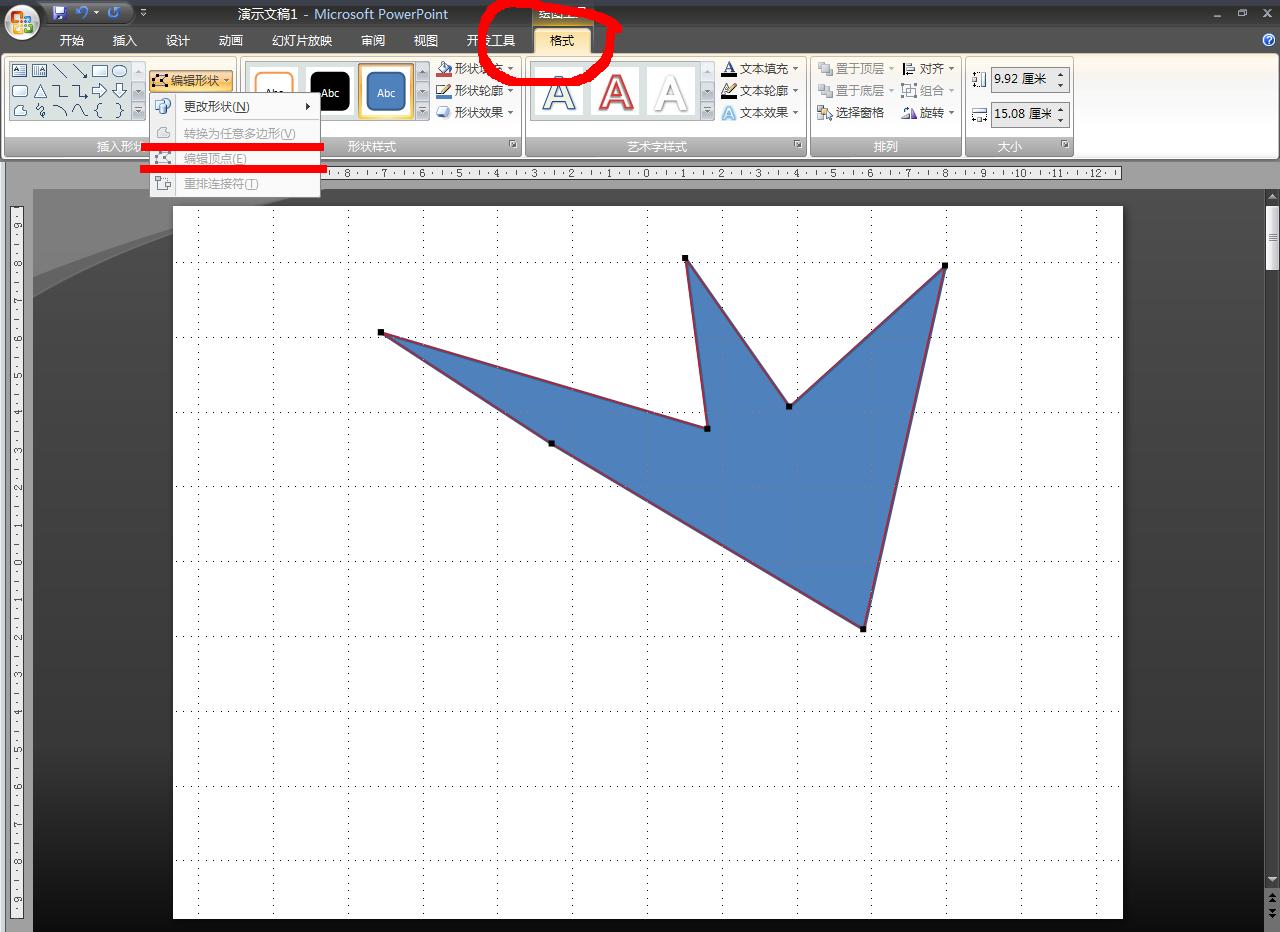The height and width of the screenshot is (932, 1280).
Task: Switch to the 插入 tab
Action: pyautogui.click(x=125, y=41)
